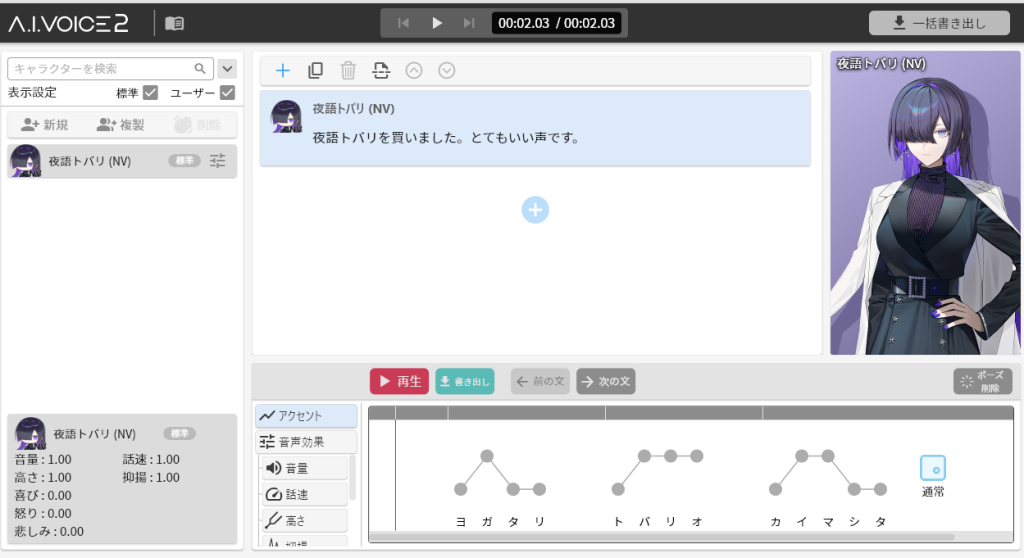Click the duplicate sentence icon
Viewport: 1024px width, 558px height.
coord(315,70)
